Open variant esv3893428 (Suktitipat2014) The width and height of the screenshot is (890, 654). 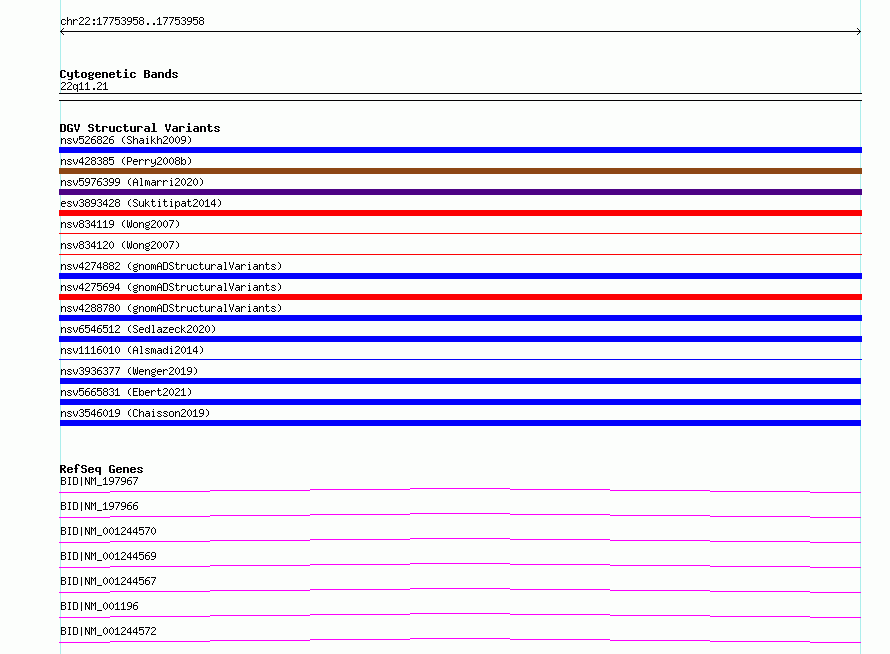[141, 203]
